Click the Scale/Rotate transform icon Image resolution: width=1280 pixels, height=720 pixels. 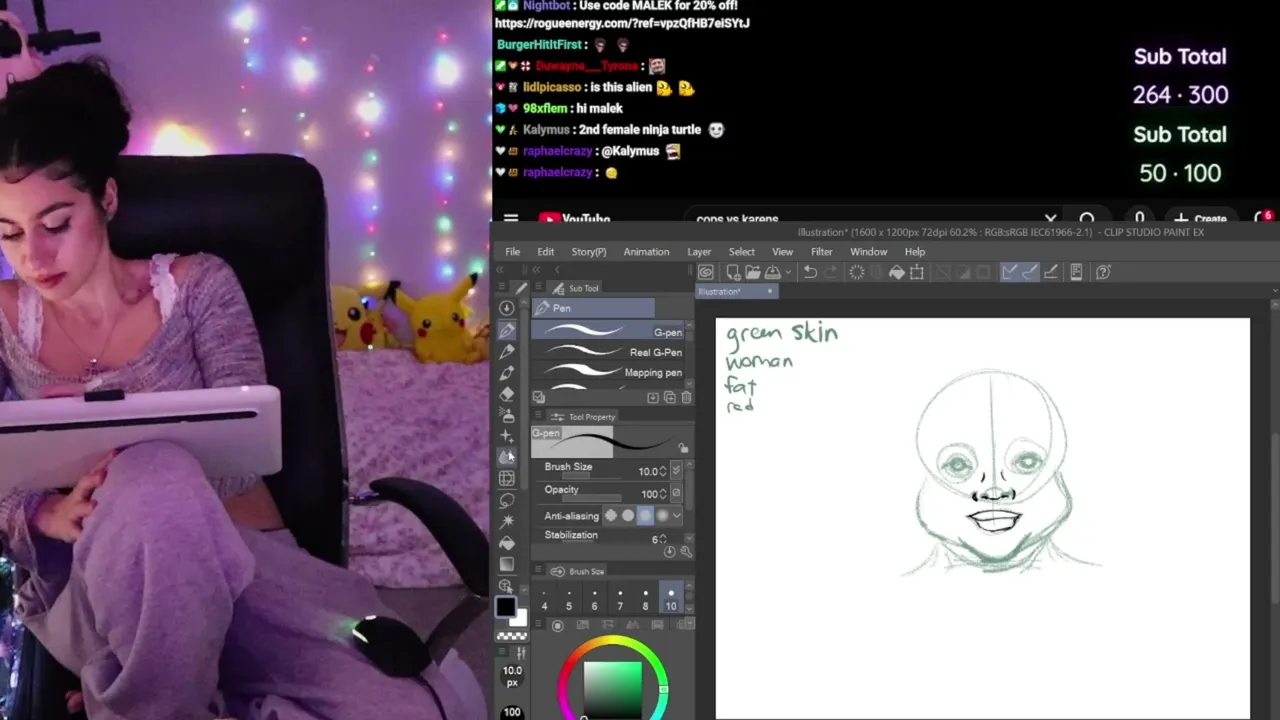pyautogui.click(x=917, y=272)
